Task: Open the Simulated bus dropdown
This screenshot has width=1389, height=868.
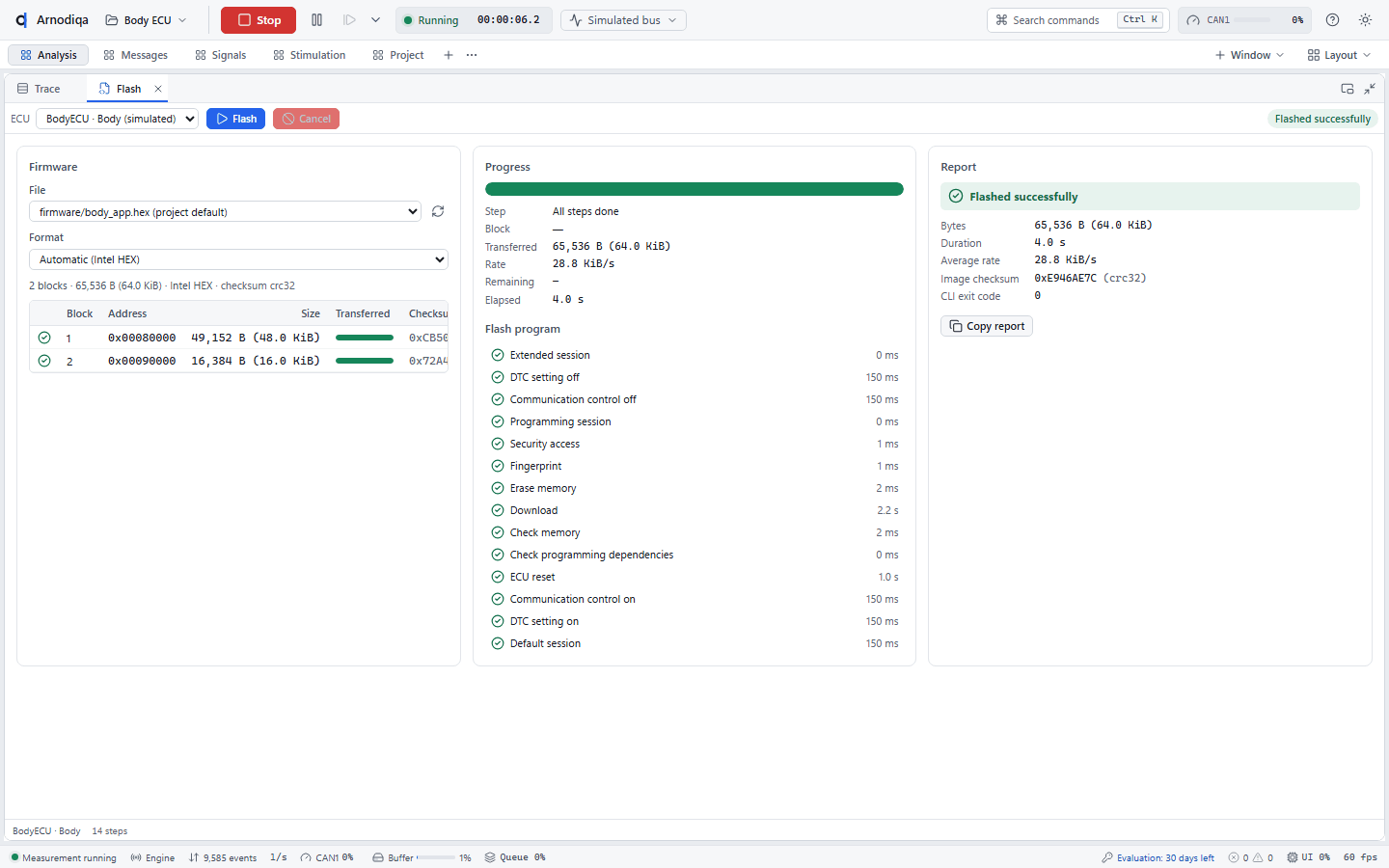Action: point(623,20)
